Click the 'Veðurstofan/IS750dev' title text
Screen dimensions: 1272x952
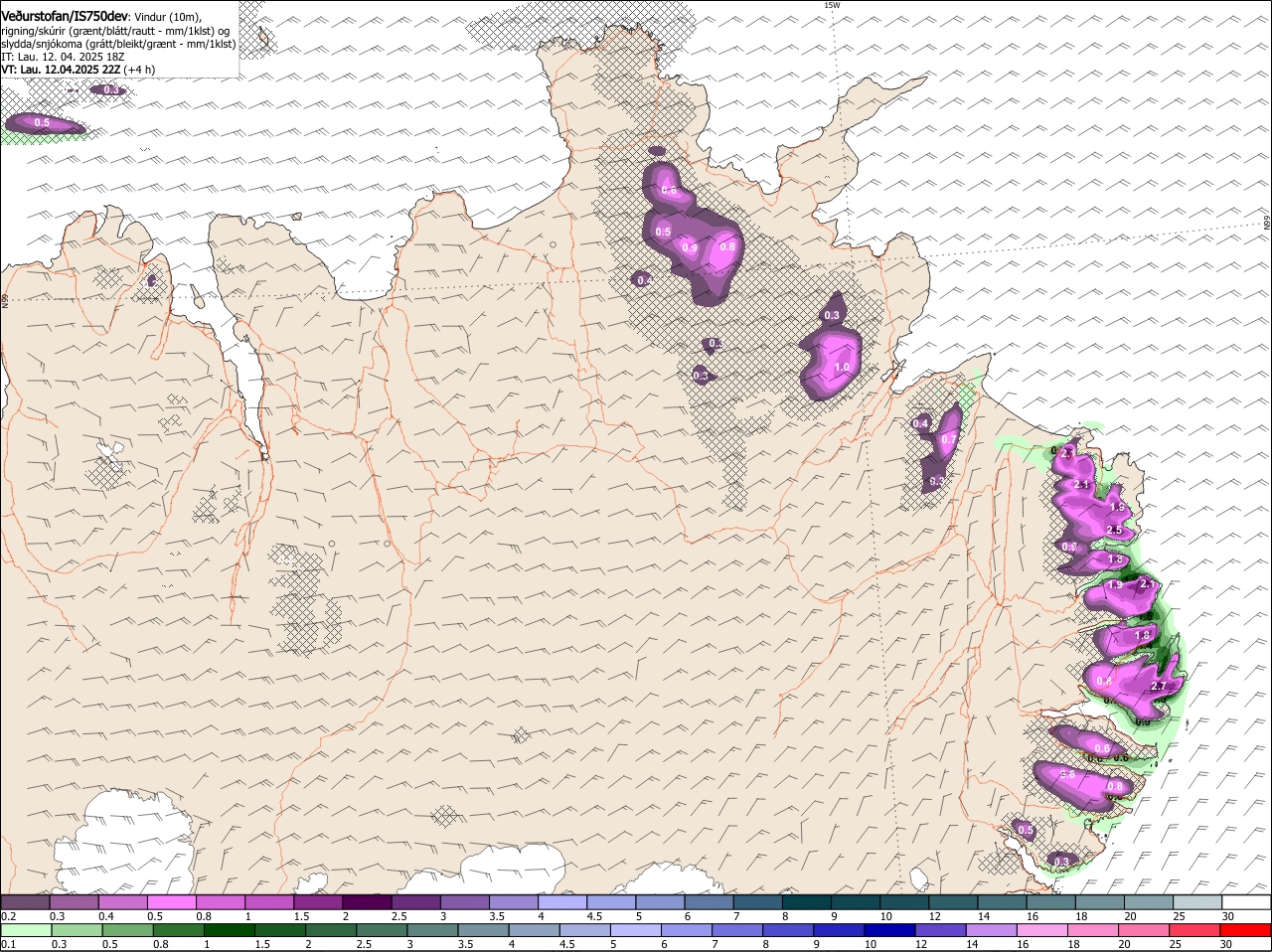(65, 16)
